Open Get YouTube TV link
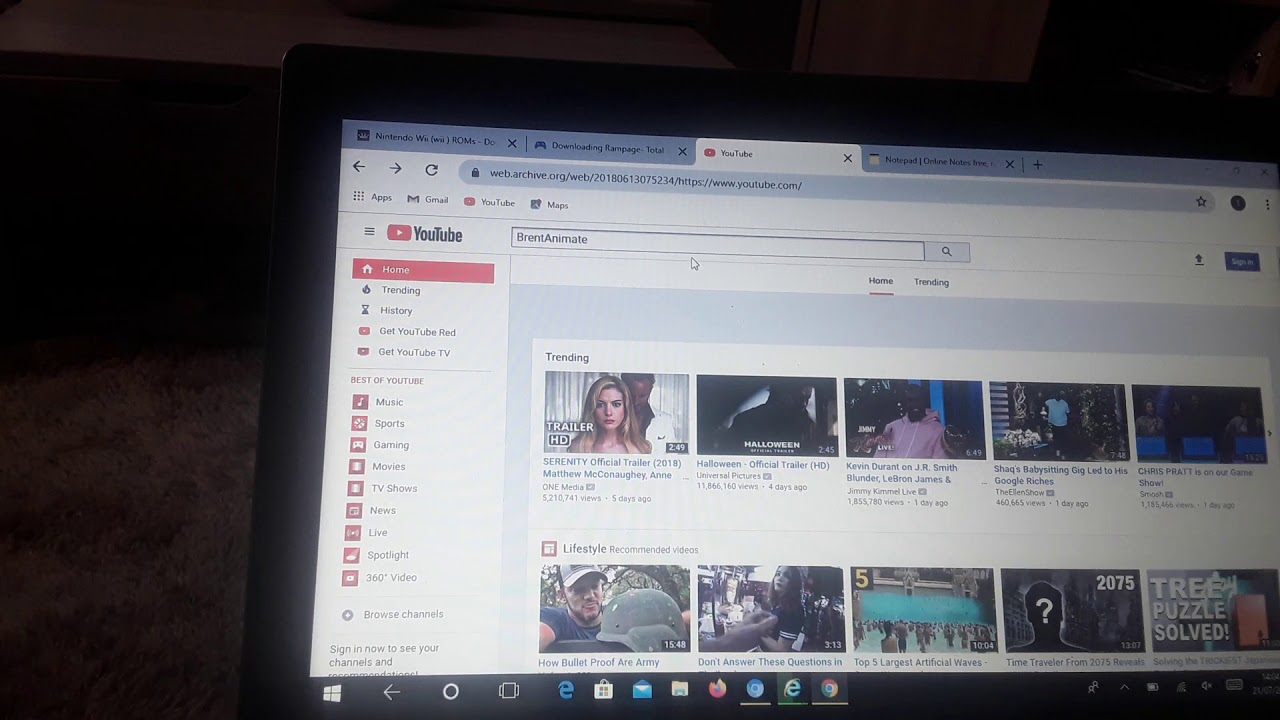Screen dimensions: 1280x720 (x=404, y=352)
